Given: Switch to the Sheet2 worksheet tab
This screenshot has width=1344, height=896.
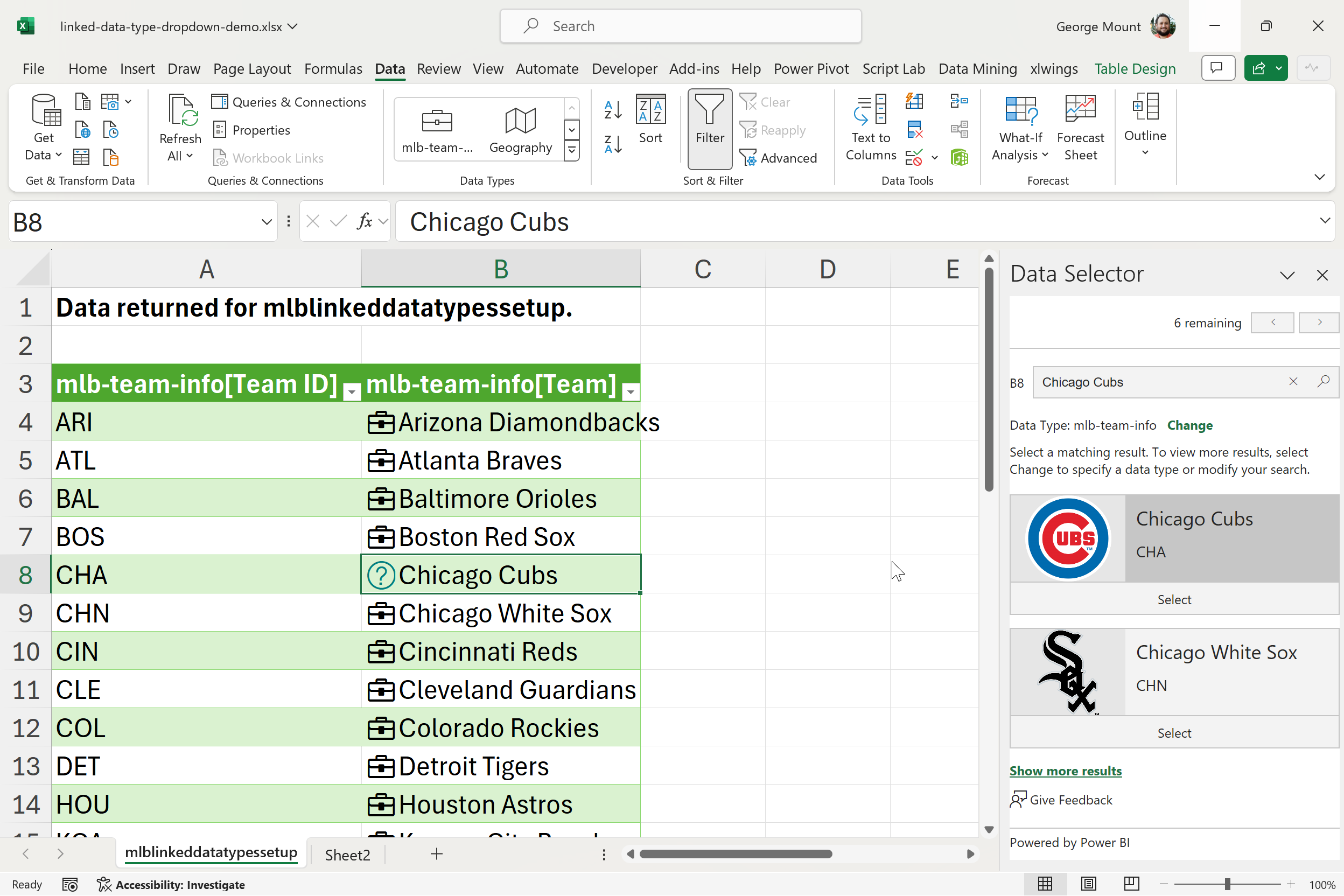Looking at the screenshot, I should [347, 855].
